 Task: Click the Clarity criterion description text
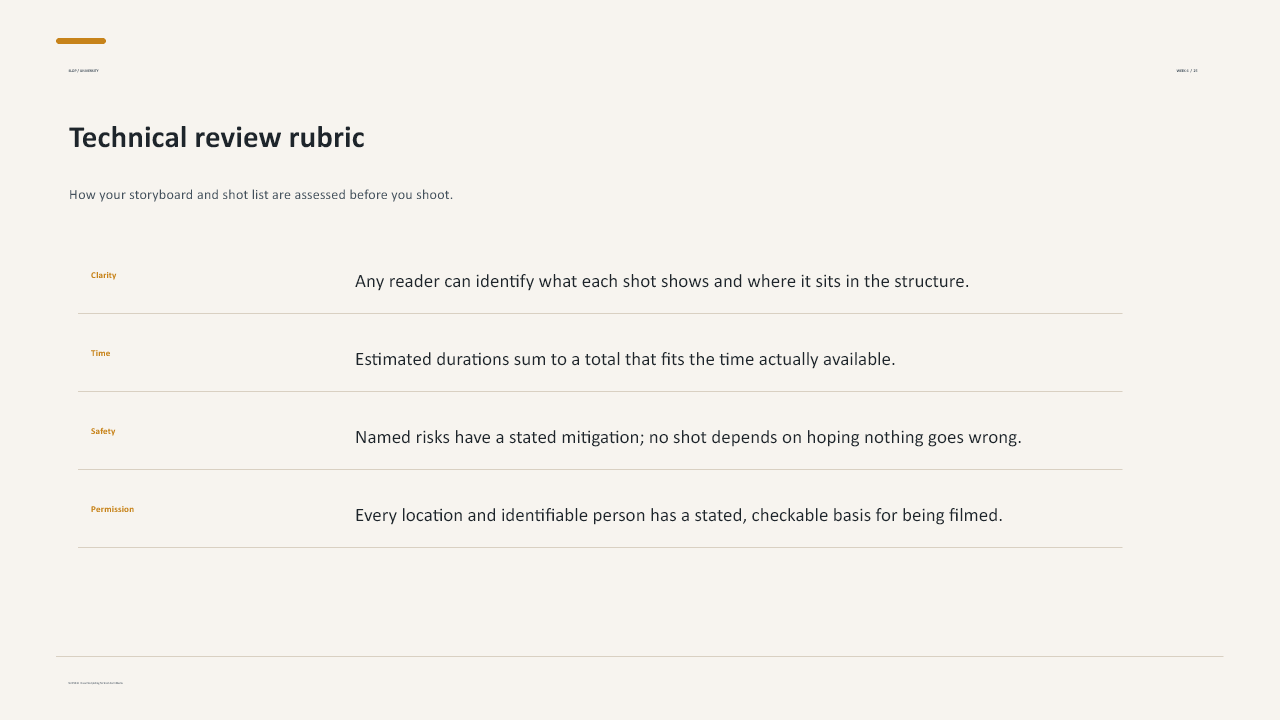662,281
